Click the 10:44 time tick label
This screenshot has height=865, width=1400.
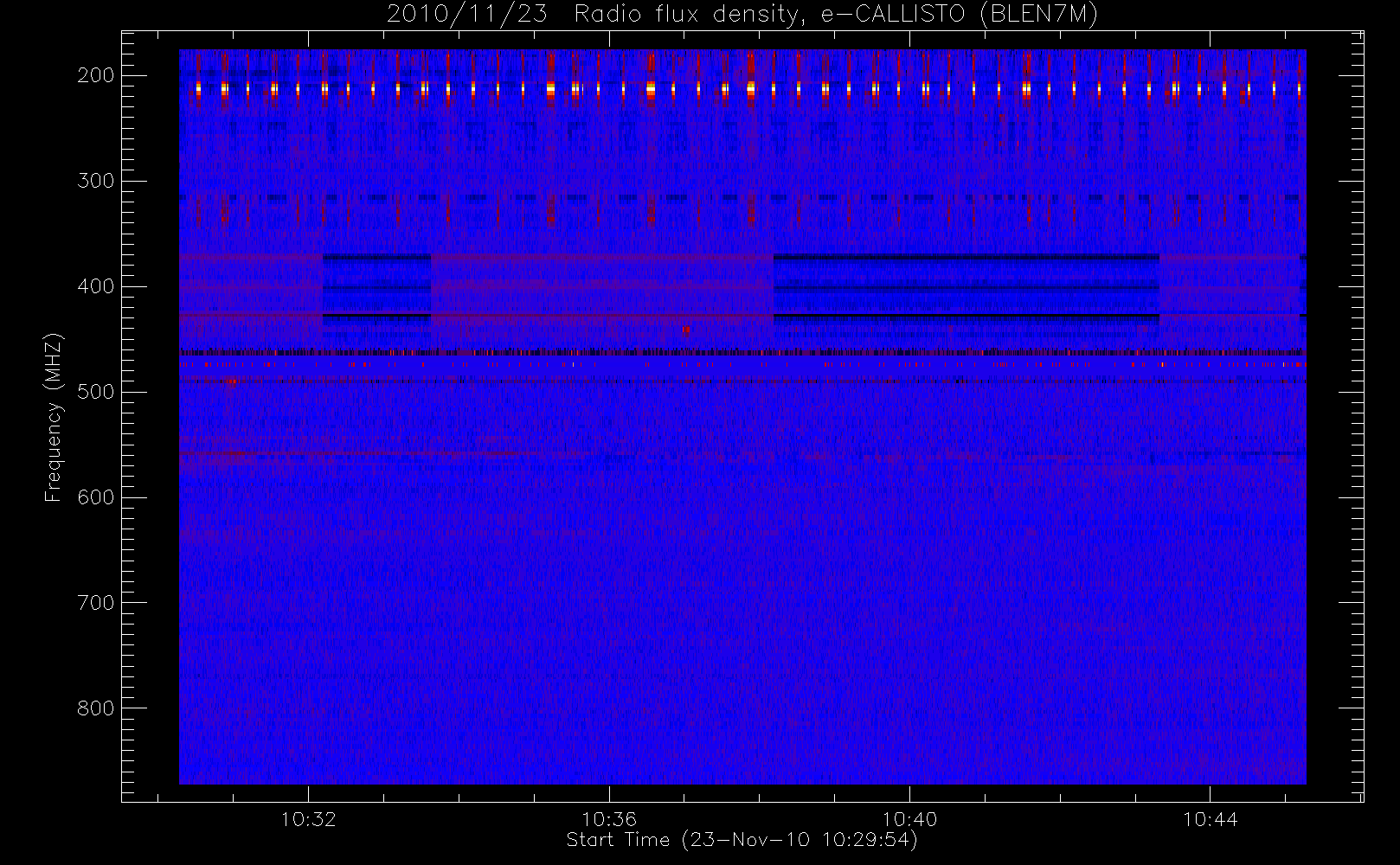[x=1210, y=819]
